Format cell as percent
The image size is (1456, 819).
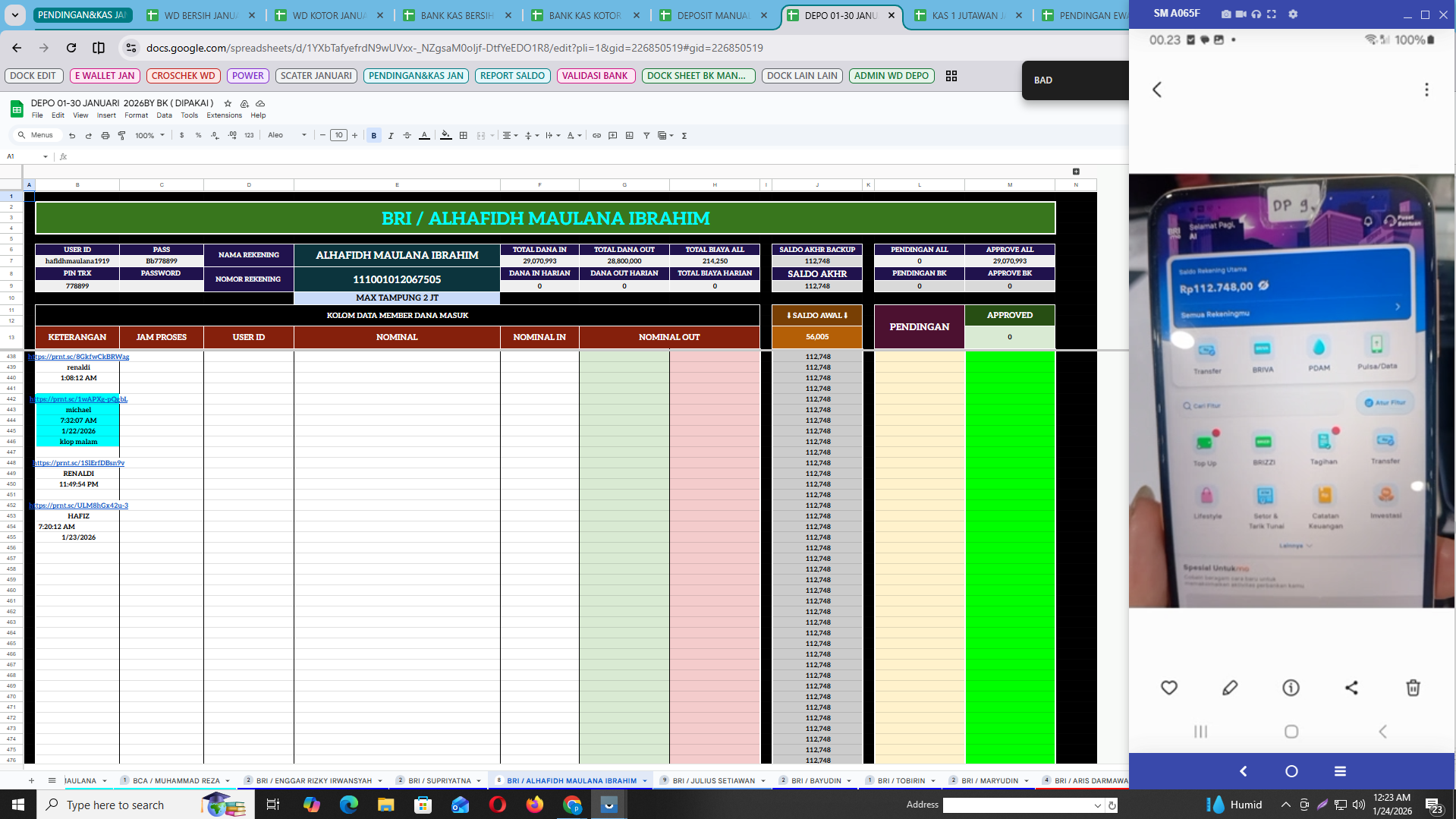198,136
